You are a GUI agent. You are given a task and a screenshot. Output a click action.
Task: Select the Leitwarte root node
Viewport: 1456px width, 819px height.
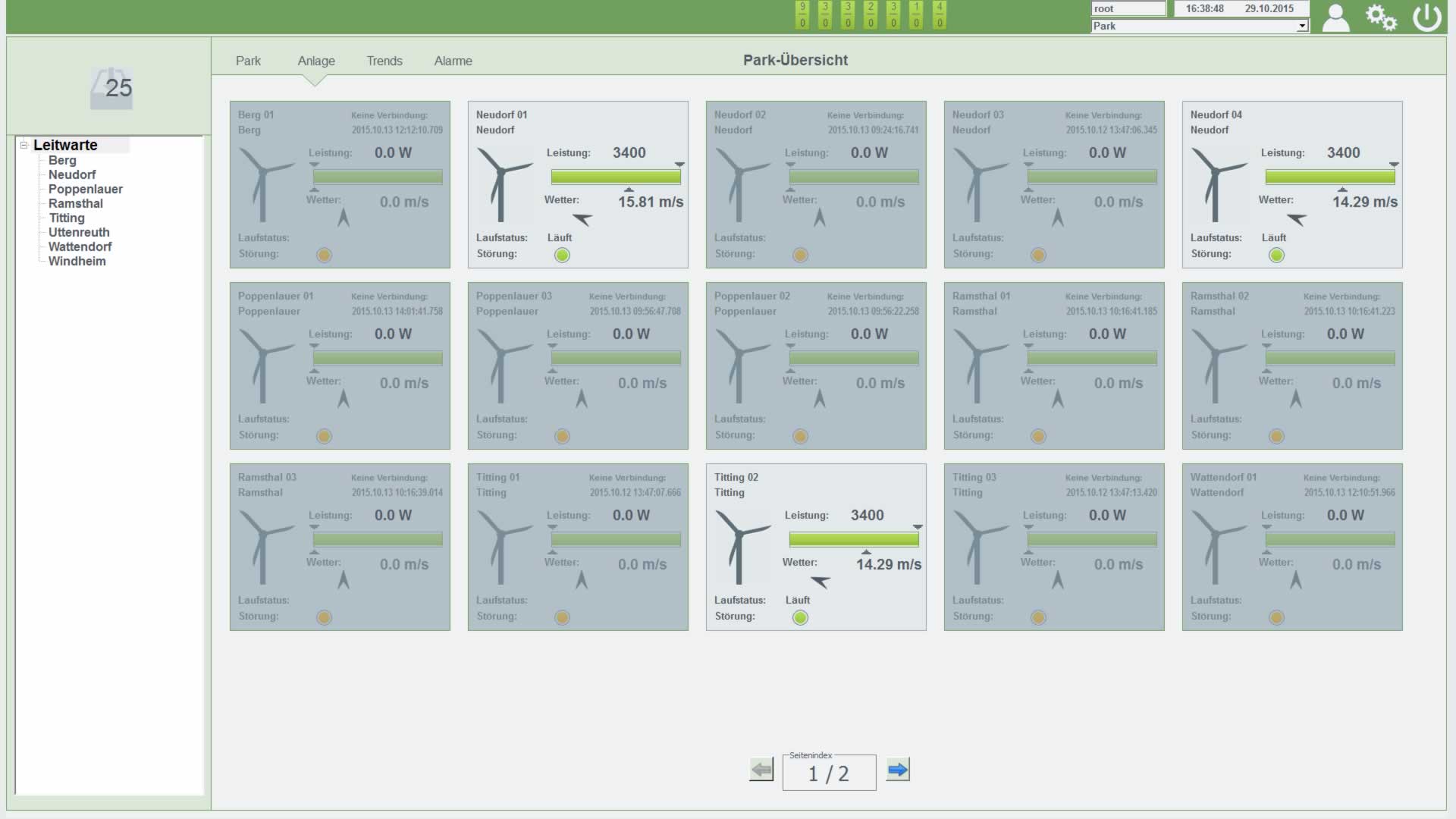pos(65,145)
